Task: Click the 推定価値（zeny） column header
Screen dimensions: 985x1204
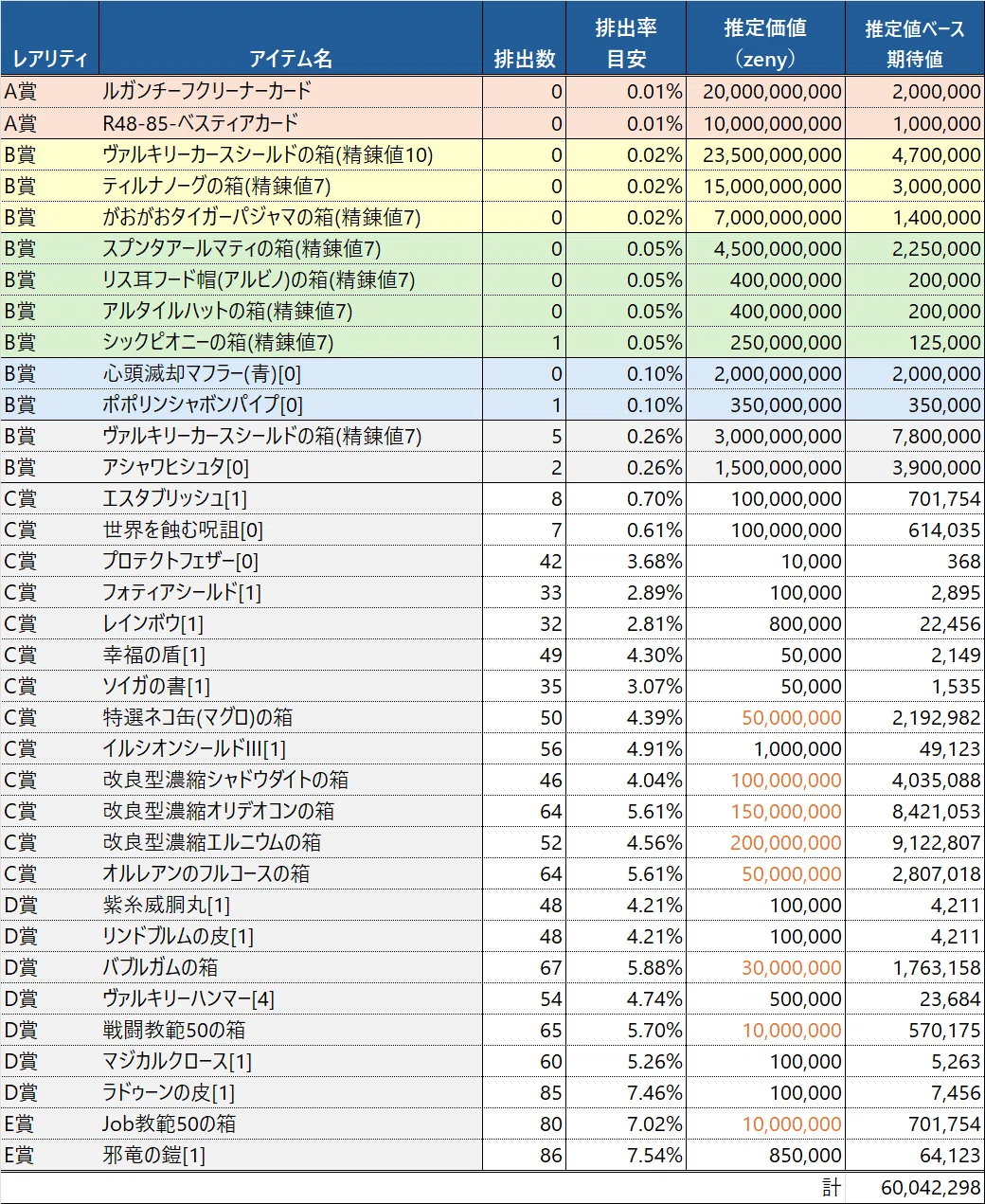Action: click(x=765, y=39)
